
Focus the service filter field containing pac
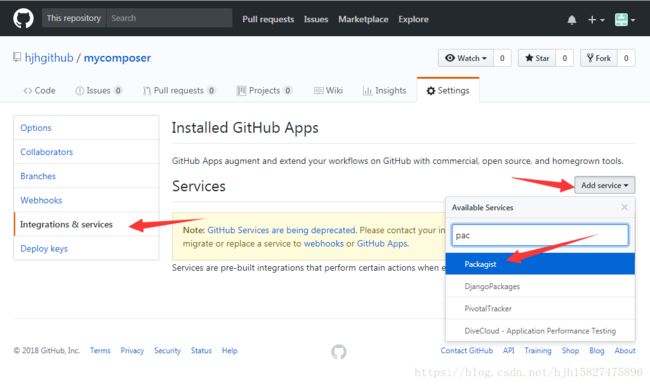coord(540,235)
